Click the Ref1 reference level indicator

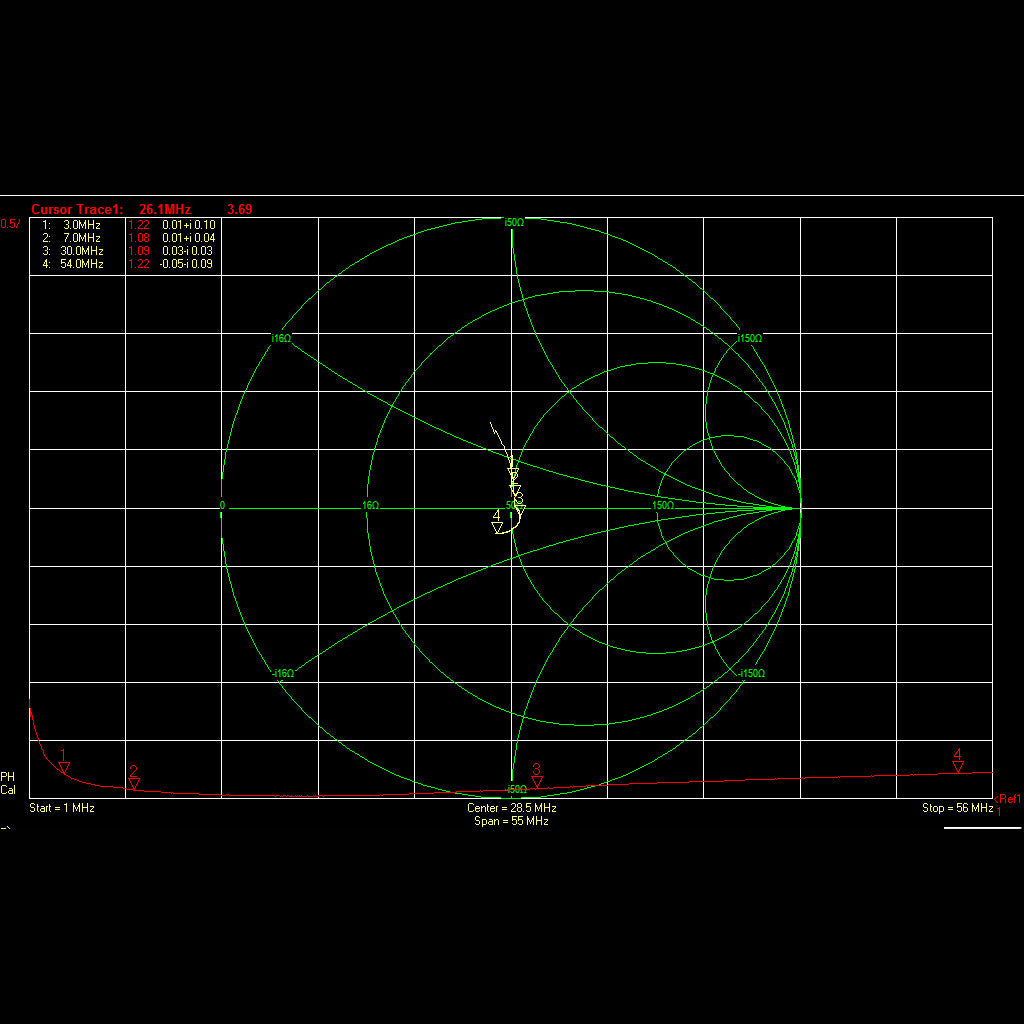(x=1009, y=799)
